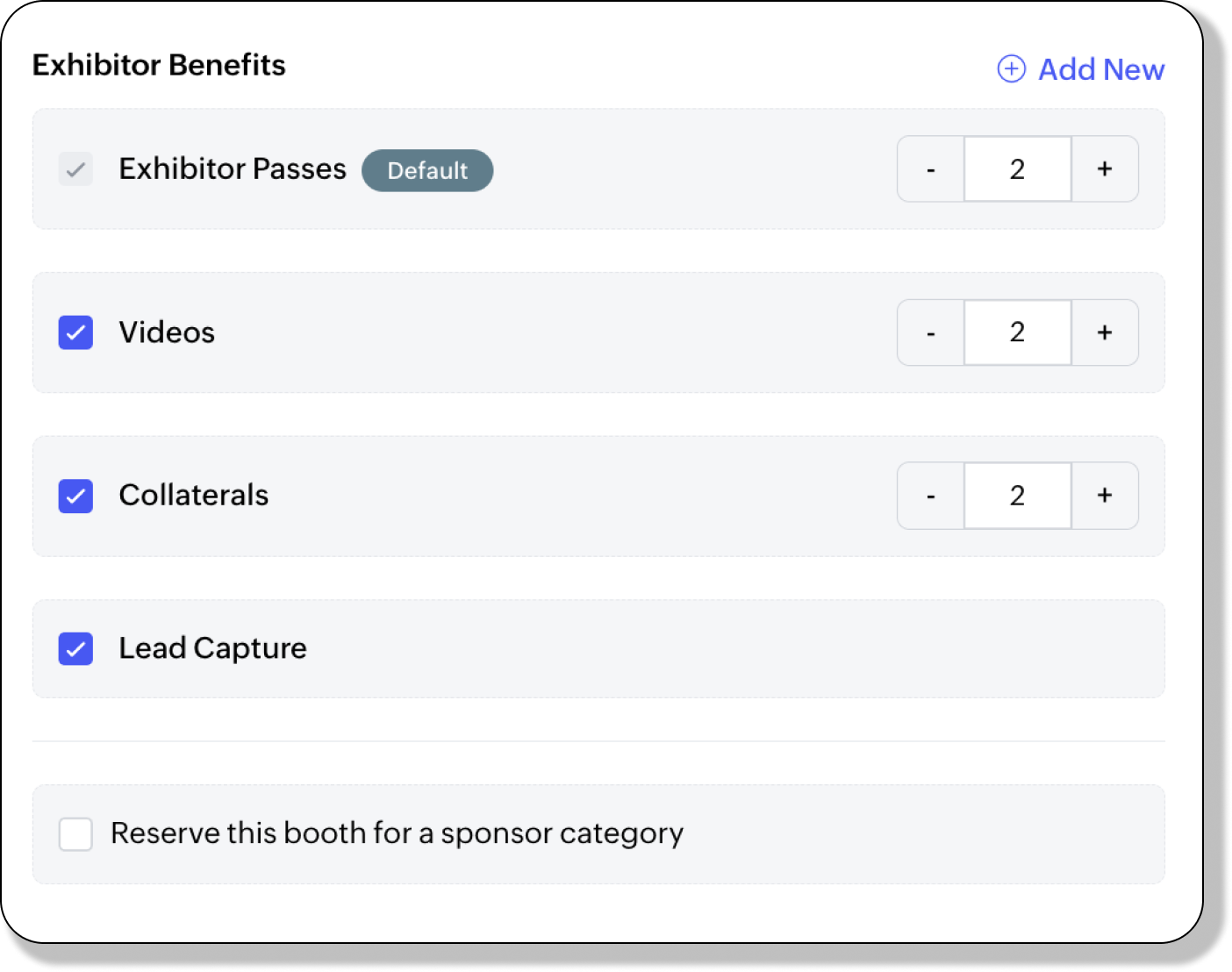Decrease Exhibitor Passes count with minus button
Viewport: 1232px width, 972px height.
(930, 169)
